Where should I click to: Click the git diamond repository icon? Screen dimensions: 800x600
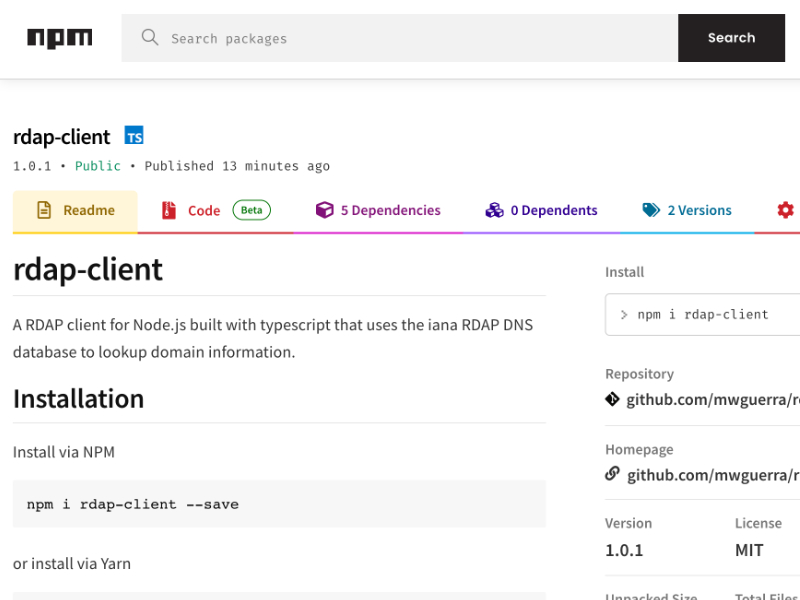click(612, 399)
